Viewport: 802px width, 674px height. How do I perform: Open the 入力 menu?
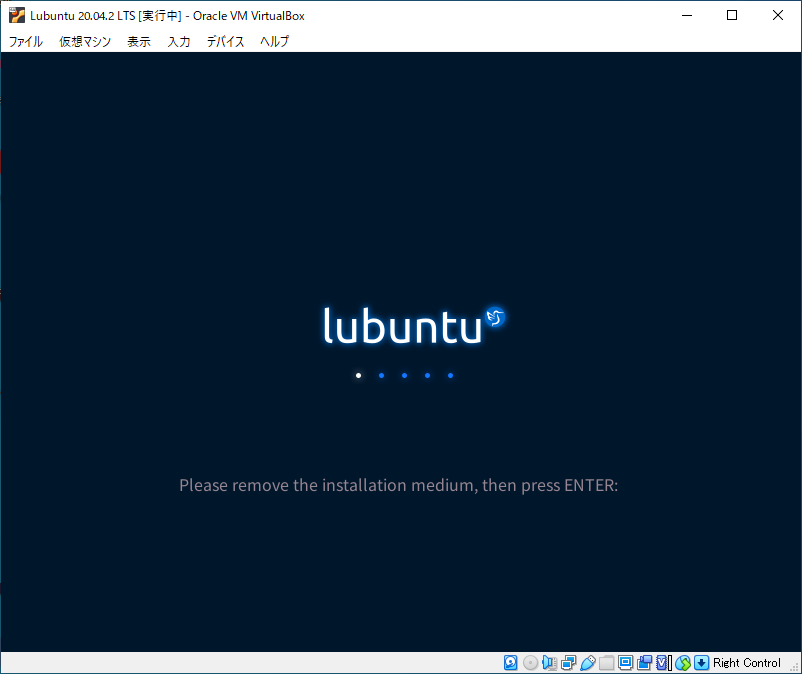(179, 41)
